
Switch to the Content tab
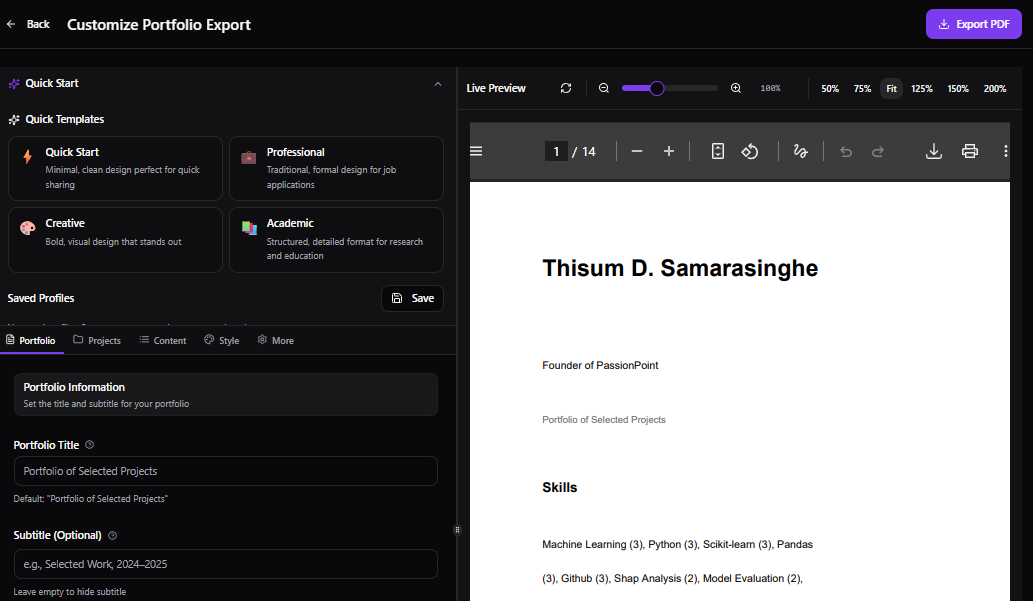point(163,340)
